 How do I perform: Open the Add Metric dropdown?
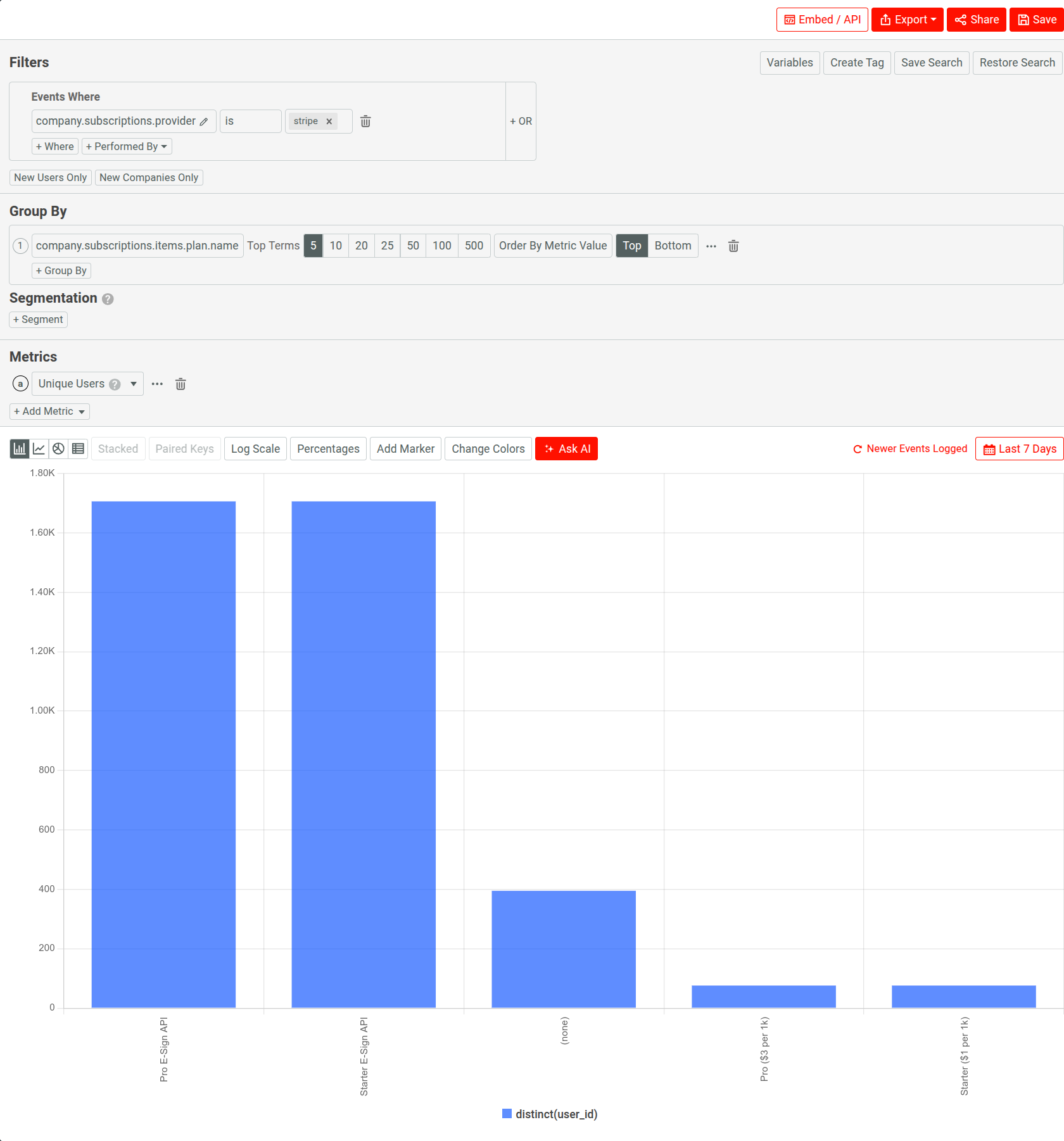[x=49, y=411]
